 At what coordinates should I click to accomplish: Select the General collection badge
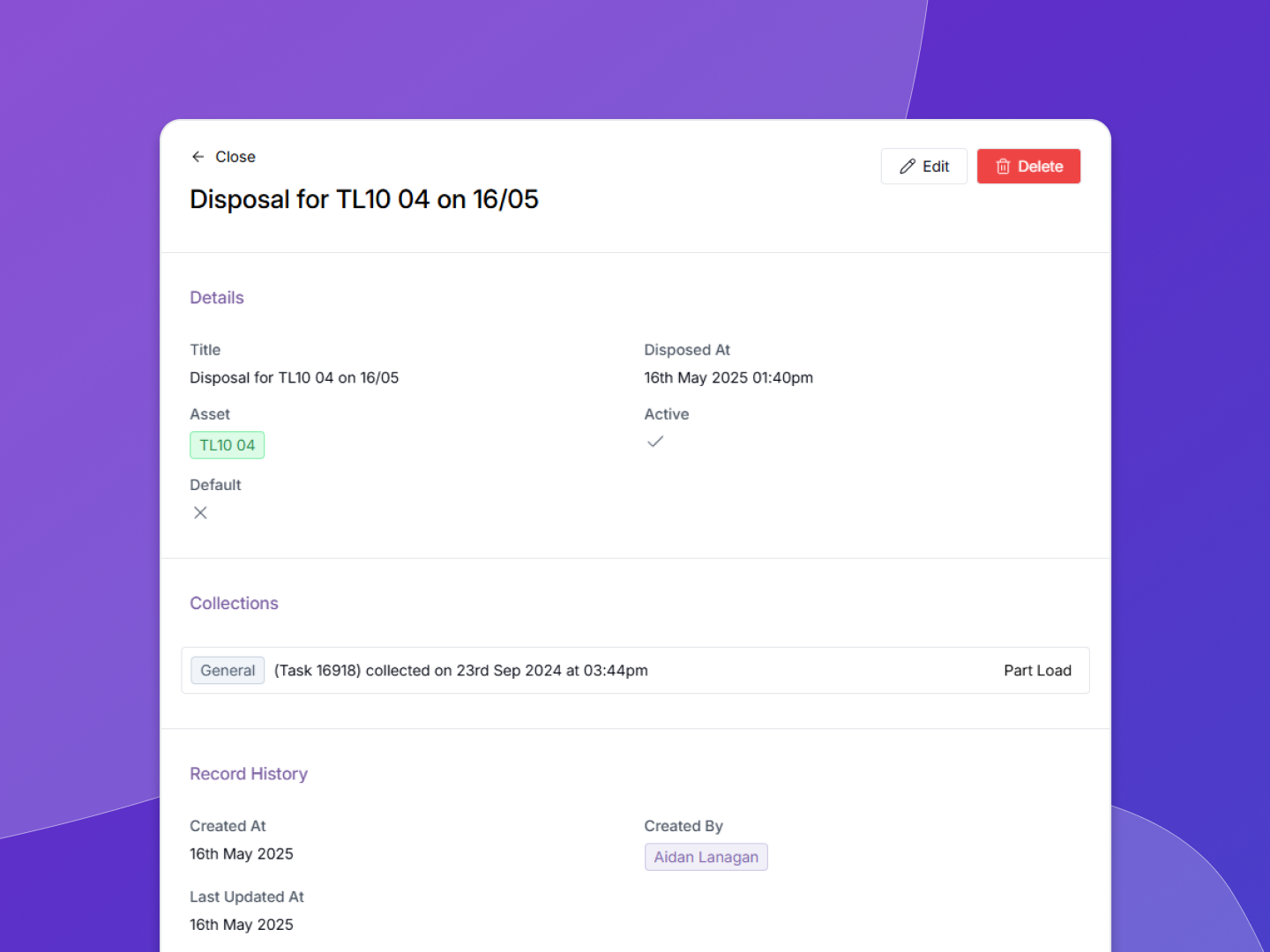[x=228, y=671]
